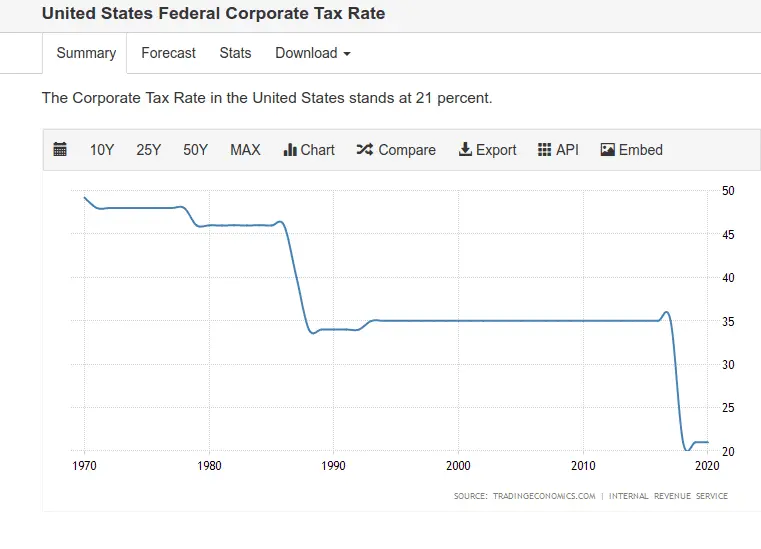This screenshot has width=761, height=549.
Task: Click the Compare shuffle arrows icon
Action: coord(364,150)
